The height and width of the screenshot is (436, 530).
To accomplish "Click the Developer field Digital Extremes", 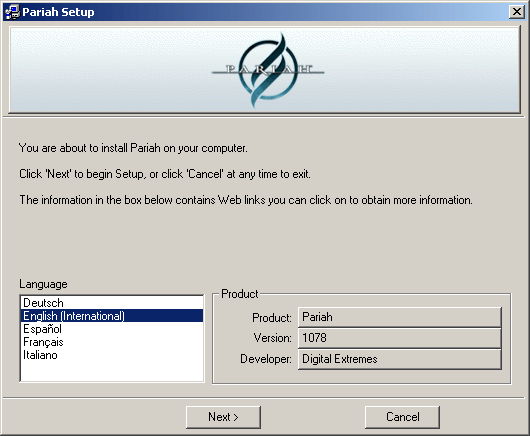I will click(x=400, y=359).
